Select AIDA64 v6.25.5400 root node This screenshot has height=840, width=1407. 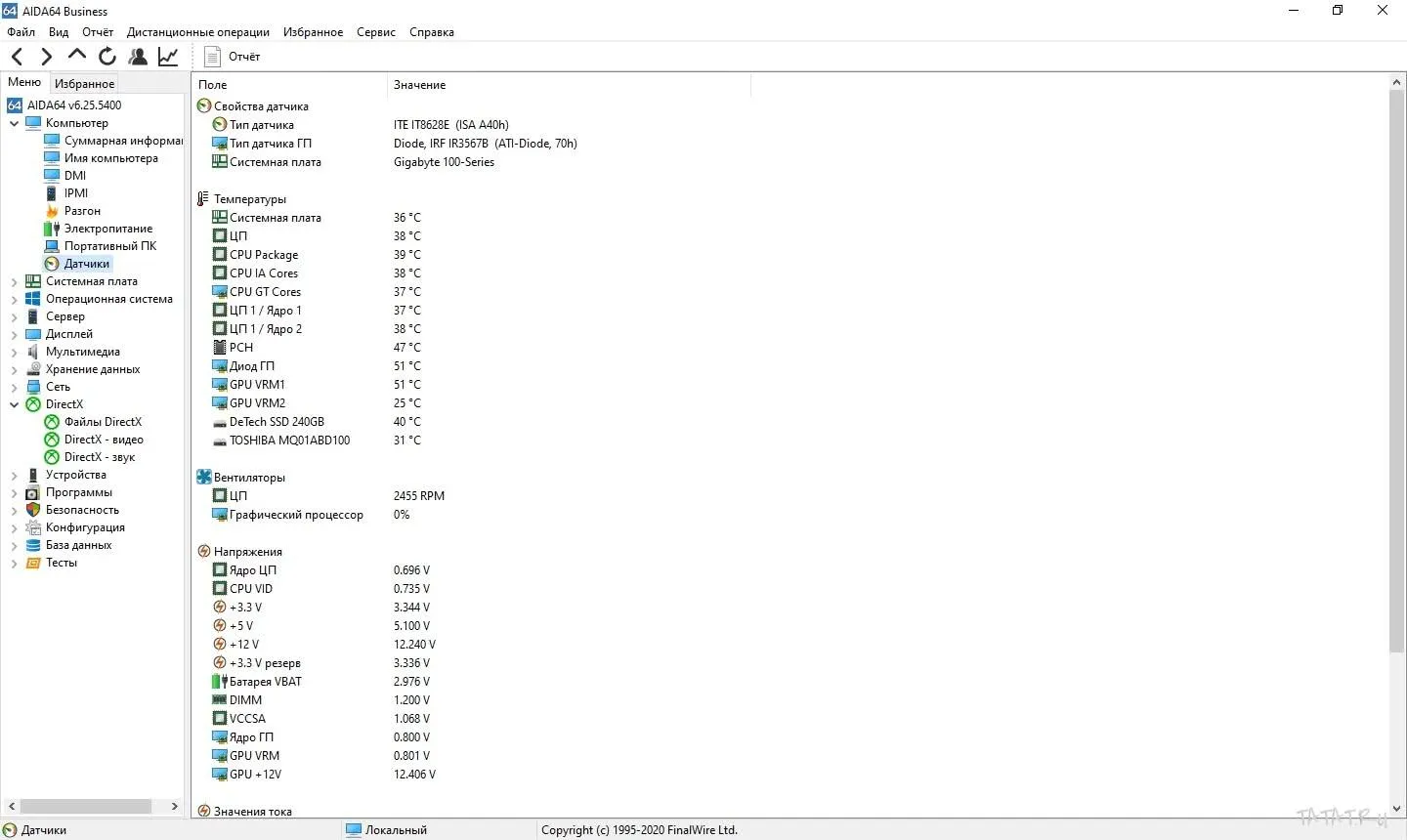74,105
